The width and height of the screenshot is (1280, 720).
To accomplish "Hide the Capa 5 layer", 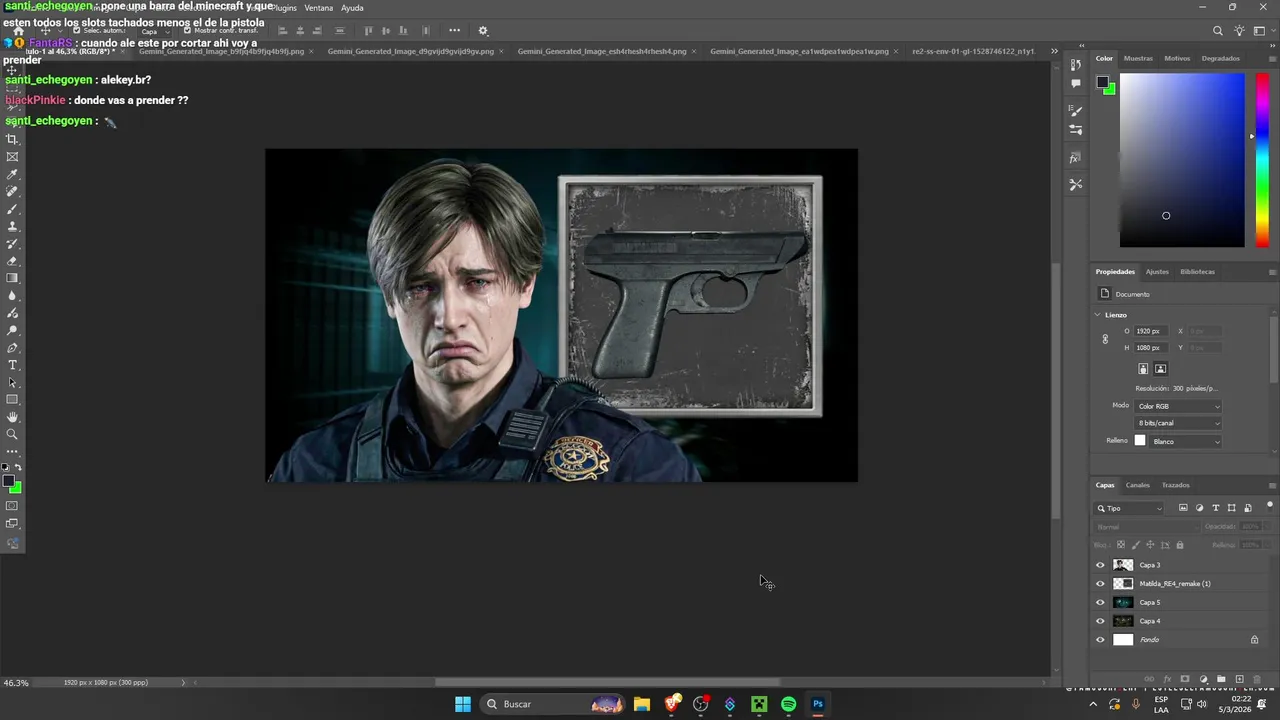I will (1101, 602).
